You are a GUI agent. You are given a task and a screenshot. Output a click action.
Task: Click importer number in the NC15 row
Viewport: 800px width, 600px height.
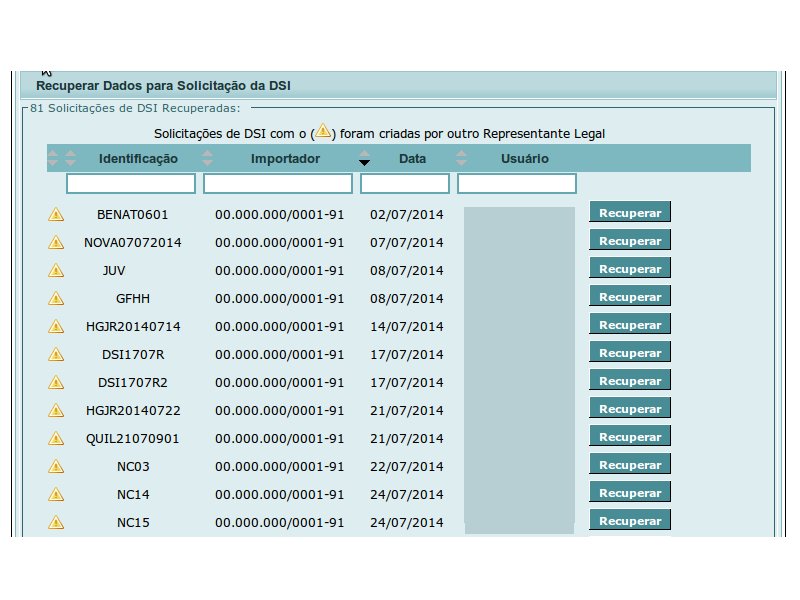pos(280,523)
